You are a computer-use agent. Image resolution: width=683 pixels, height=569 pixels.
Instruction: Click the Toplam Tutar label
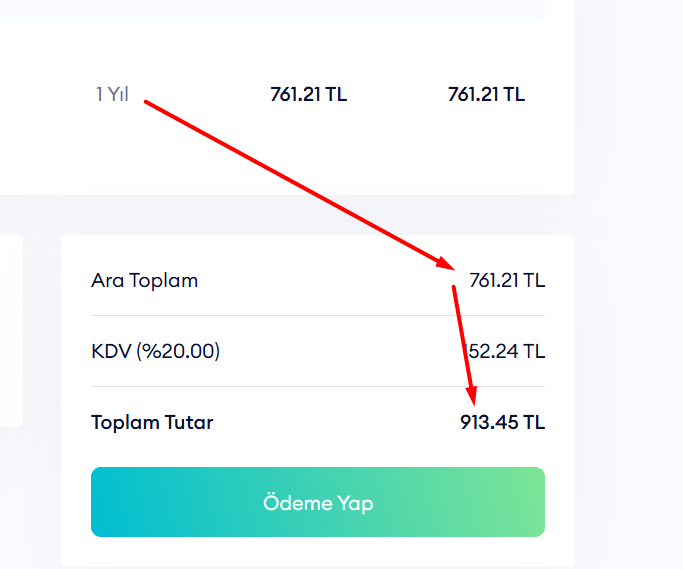[152, 422]
